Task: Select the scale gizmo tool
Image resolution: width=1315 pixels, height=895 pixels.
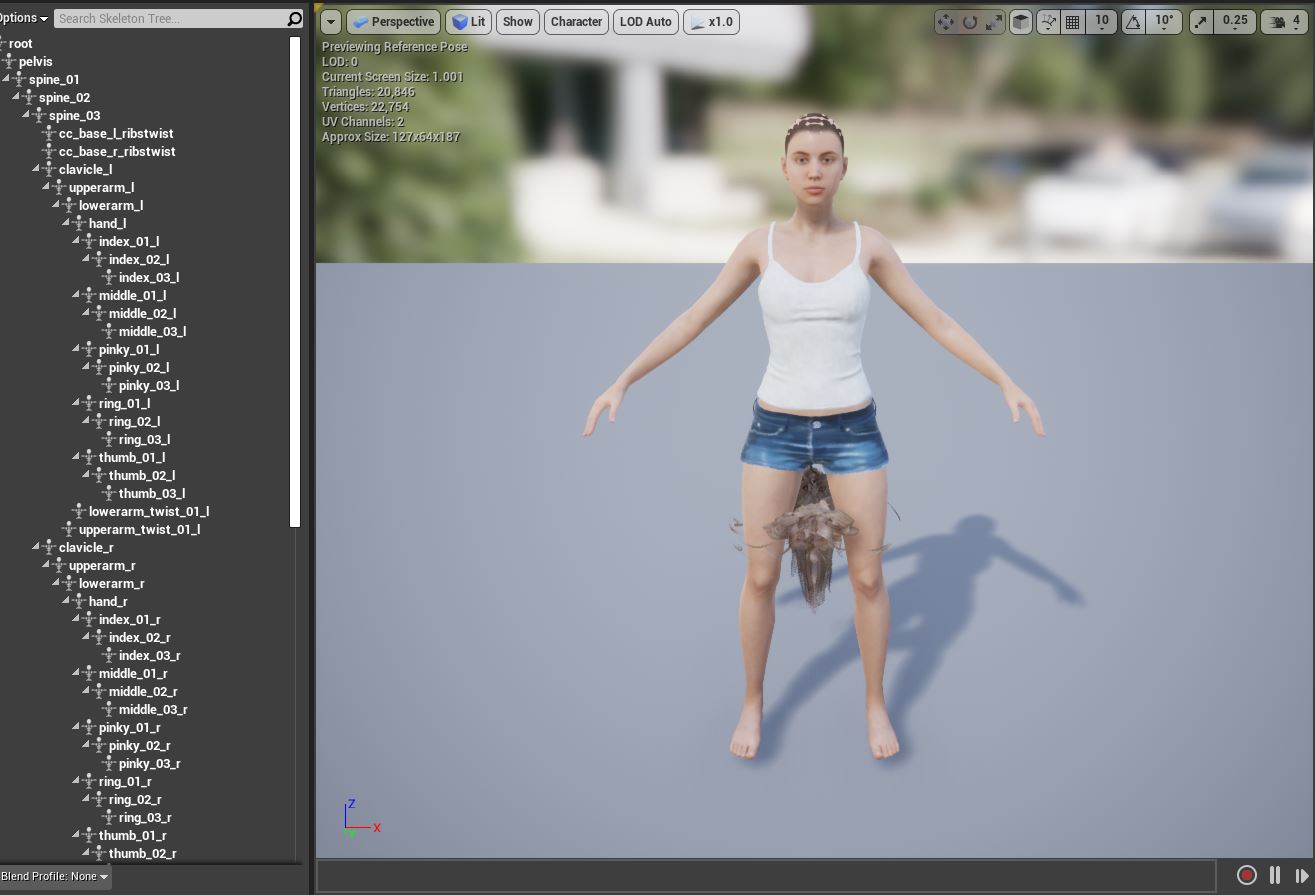Action: (x=993, y=22)
